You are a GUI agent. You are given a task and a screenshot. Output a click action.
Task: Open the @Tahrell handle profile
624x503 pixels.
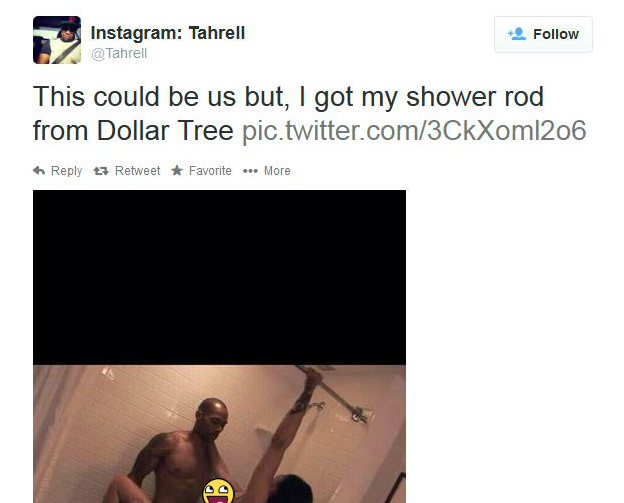click(119, 53)
